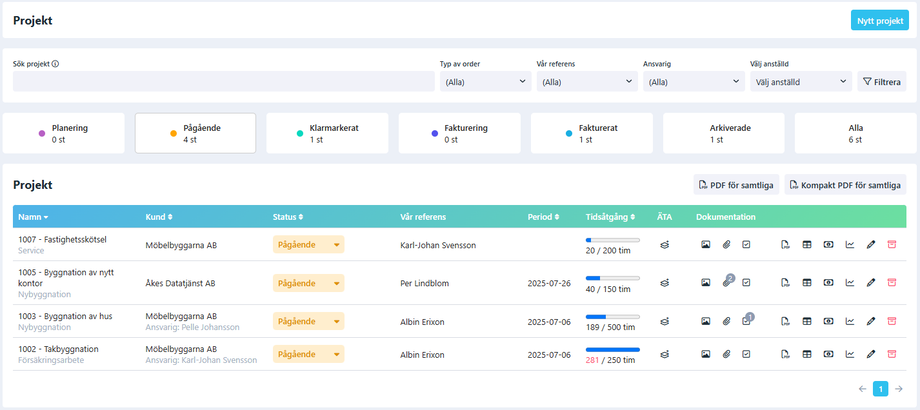This screenshot has height=410, width=920.
Task: Open attachments paperclip for project 1005
Action: point(727,283)
